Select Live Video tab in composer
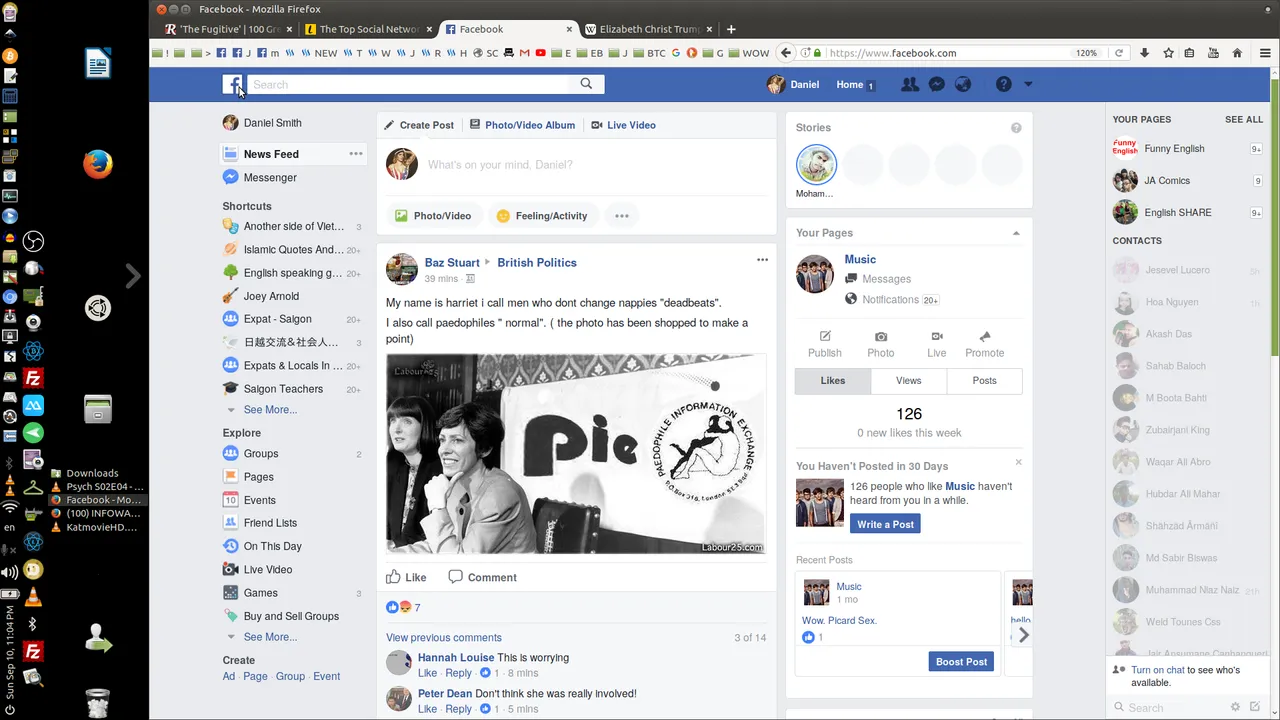Viewport: 1280px width, 720px height. (623, 125)
